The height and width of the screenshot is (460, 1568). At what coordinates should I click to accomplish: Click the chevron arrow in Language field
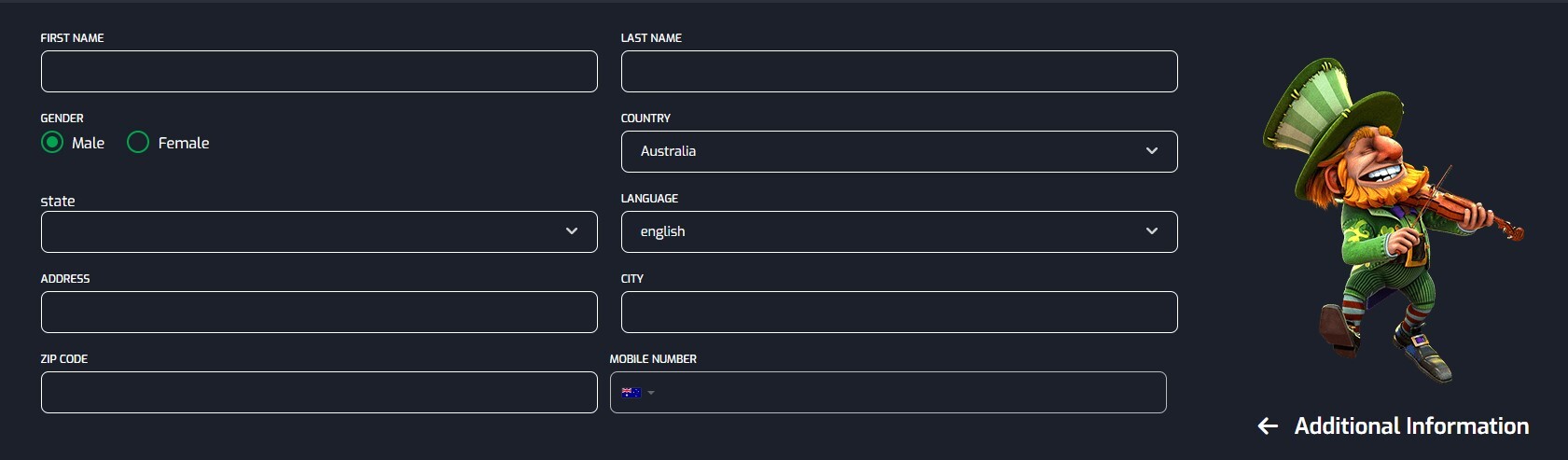click(x=1152, y=231)
